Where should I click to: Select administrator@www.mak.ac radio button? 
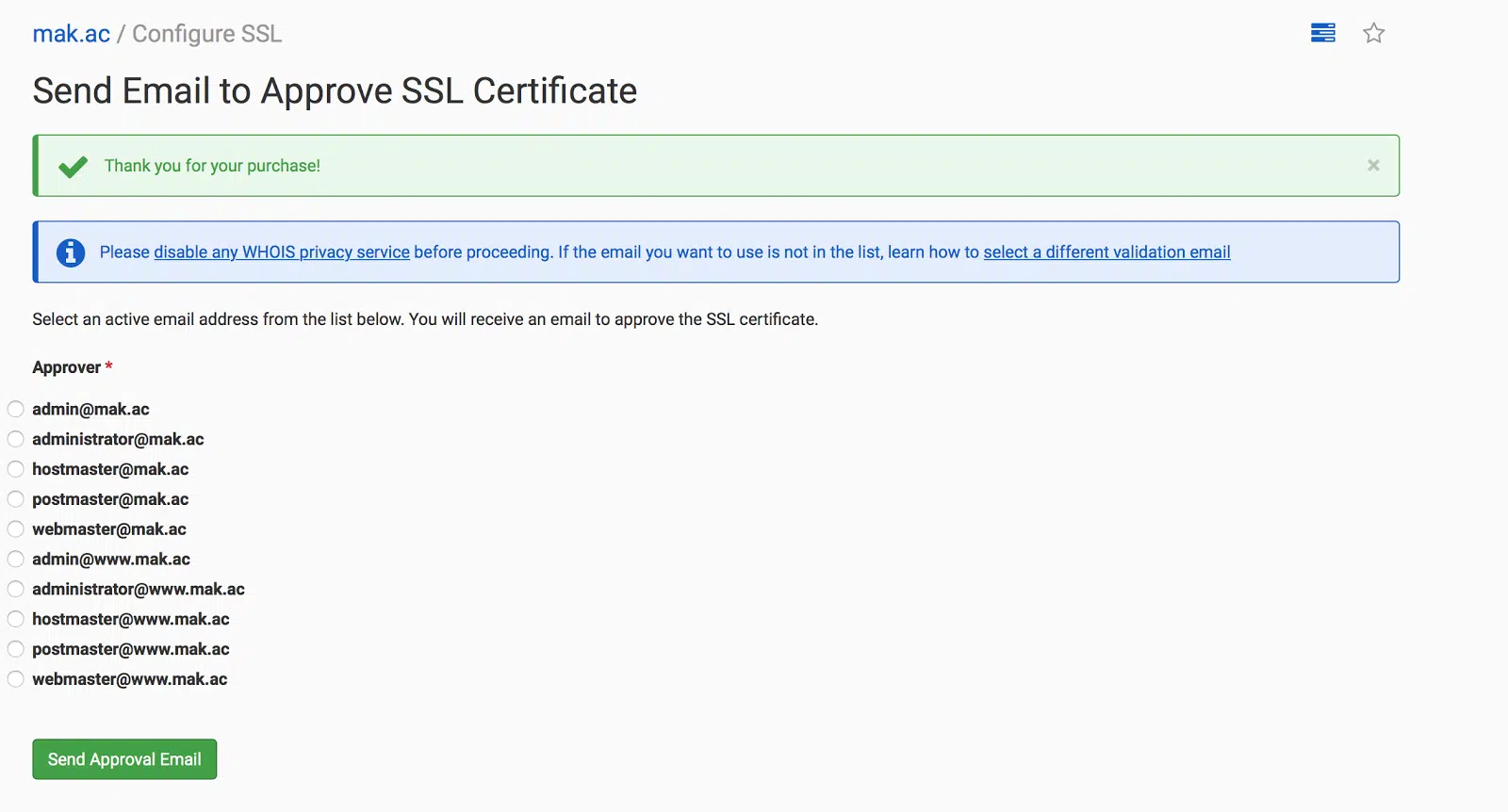[16, 590]
